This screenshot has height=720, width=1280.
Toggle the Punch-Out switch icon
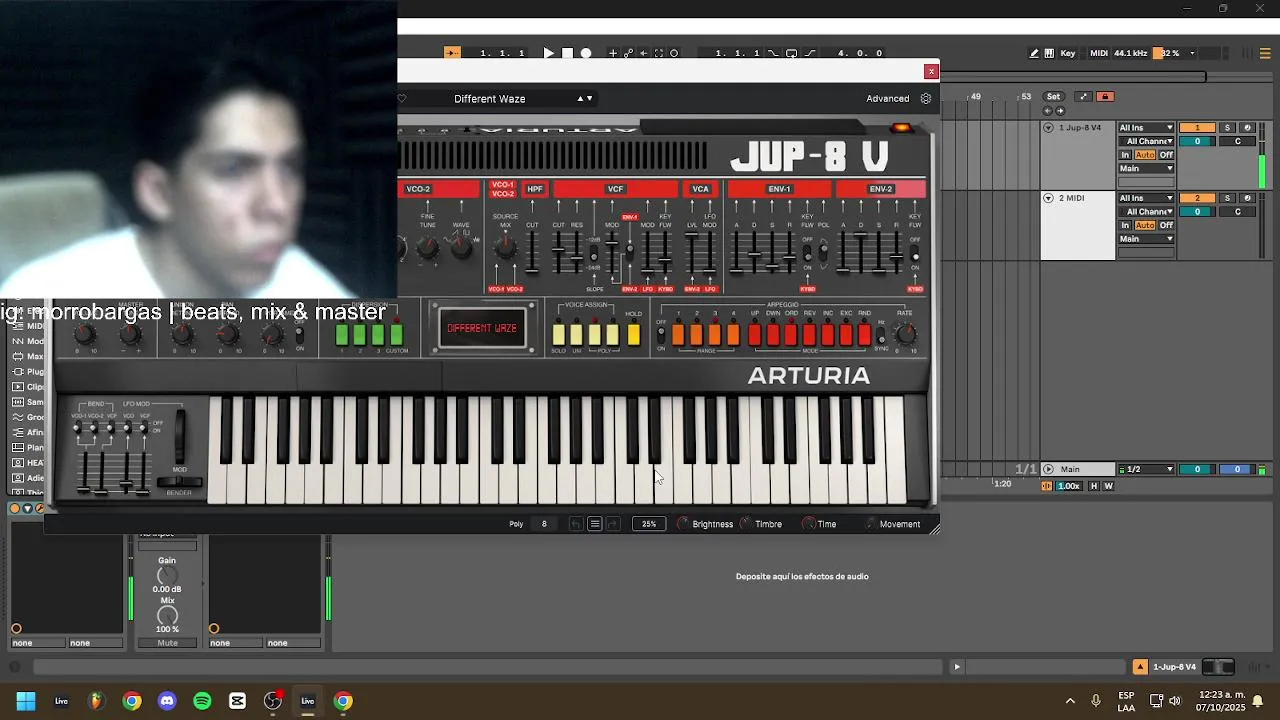[x=810, y=53]
